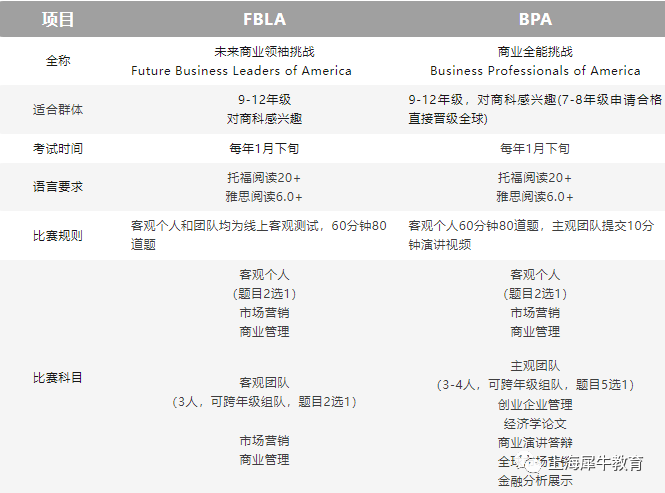This screenshot has width=665, height=493.
Task: Click the 比赛科目 row label
Action: click(x=58, y=377)
